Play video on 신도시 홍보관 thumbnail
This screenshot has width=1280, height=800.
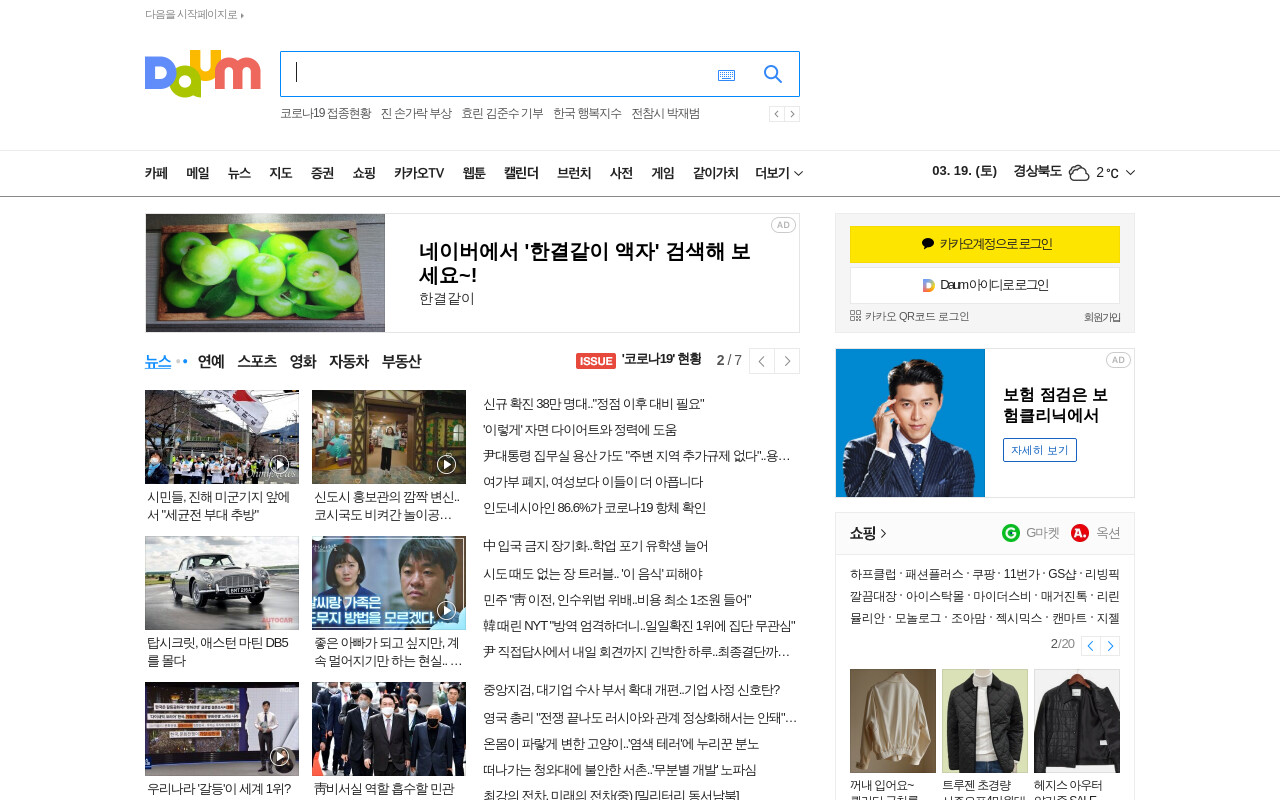[447, 464]
